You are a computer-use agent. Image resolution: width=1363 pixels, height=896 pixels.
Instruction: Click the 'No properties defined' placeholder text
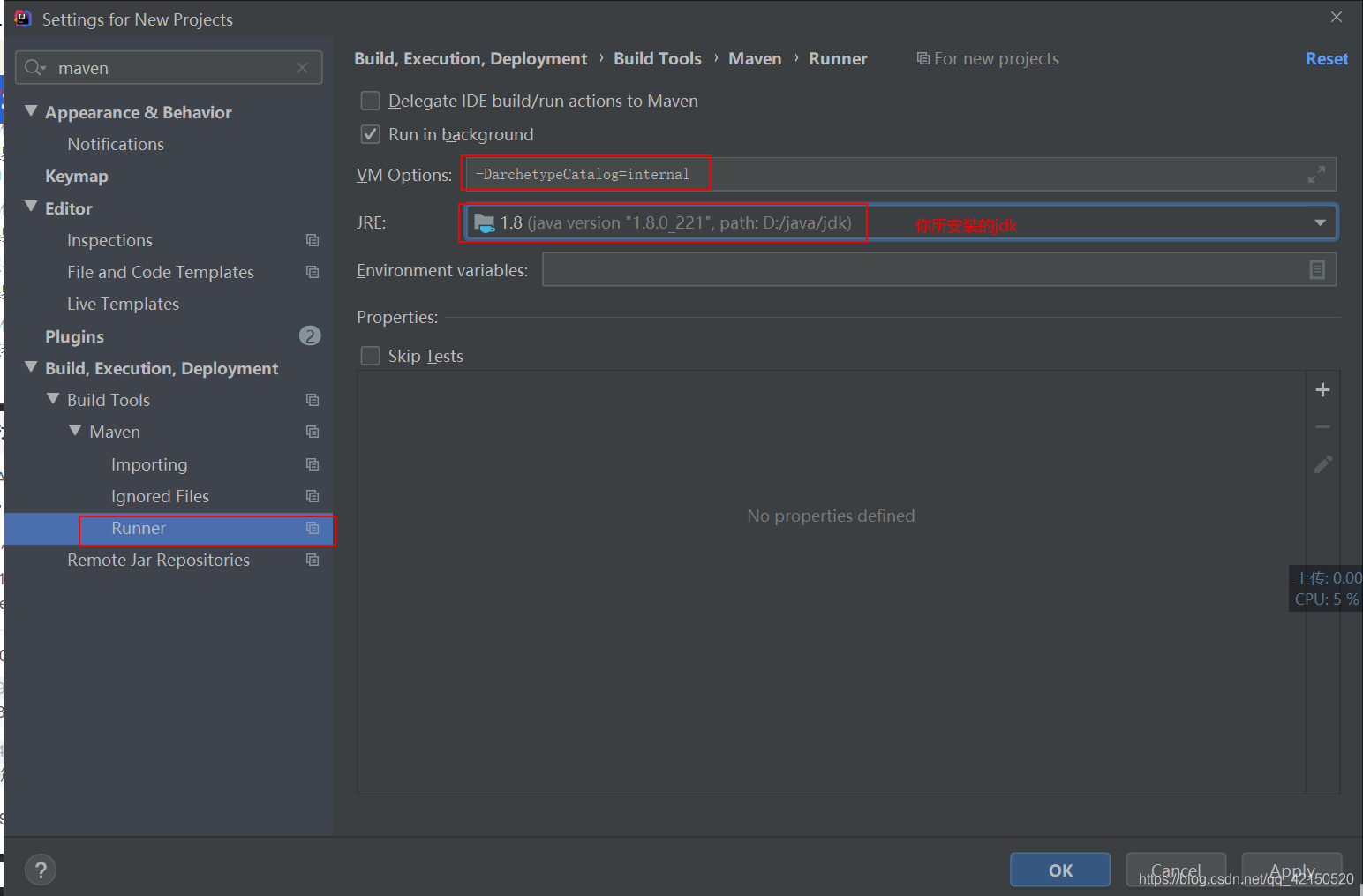[x=831, y=516]
